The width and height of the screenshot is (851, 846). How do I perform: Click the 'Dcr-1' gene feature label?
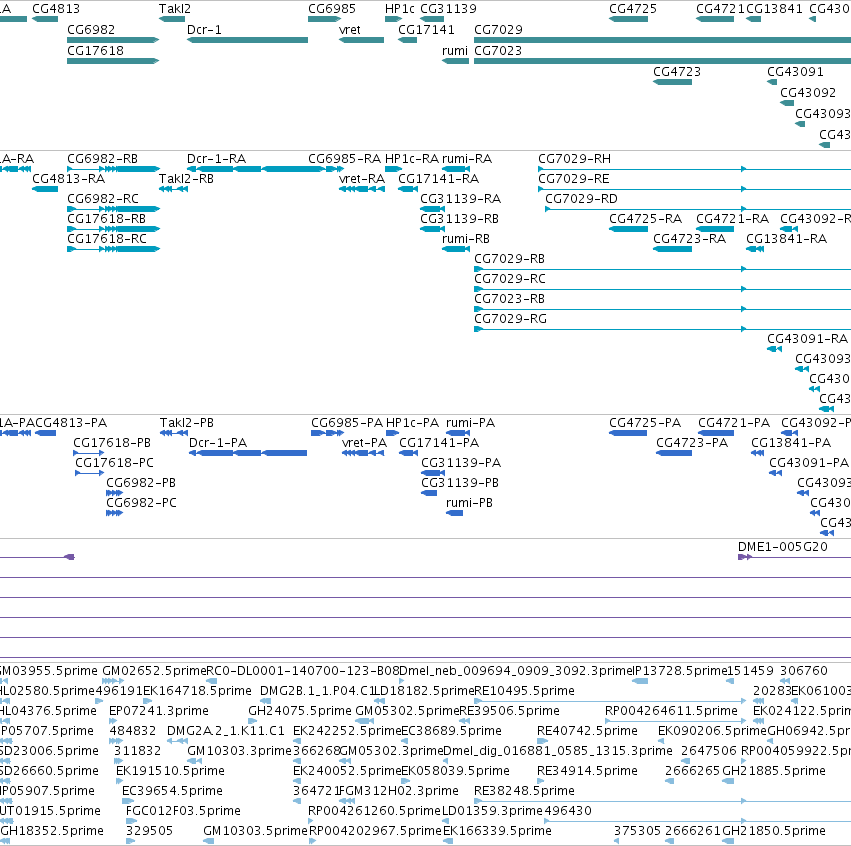click(x=204, y=29)
